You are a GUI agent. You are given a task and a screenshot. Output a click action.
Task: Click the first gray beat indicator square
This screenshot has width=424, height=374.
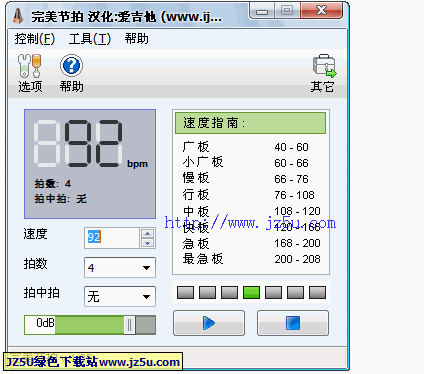(x=185, y=292)
